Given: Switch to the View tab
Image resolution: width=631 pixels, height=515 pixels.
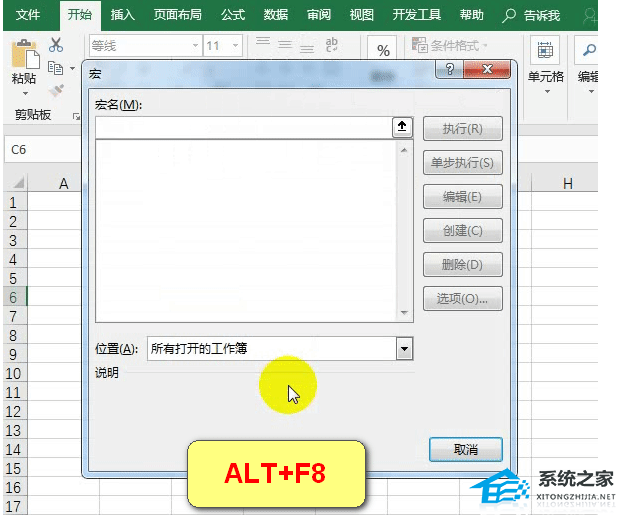Looking at the screenshot, I should (x=361, y=15).
